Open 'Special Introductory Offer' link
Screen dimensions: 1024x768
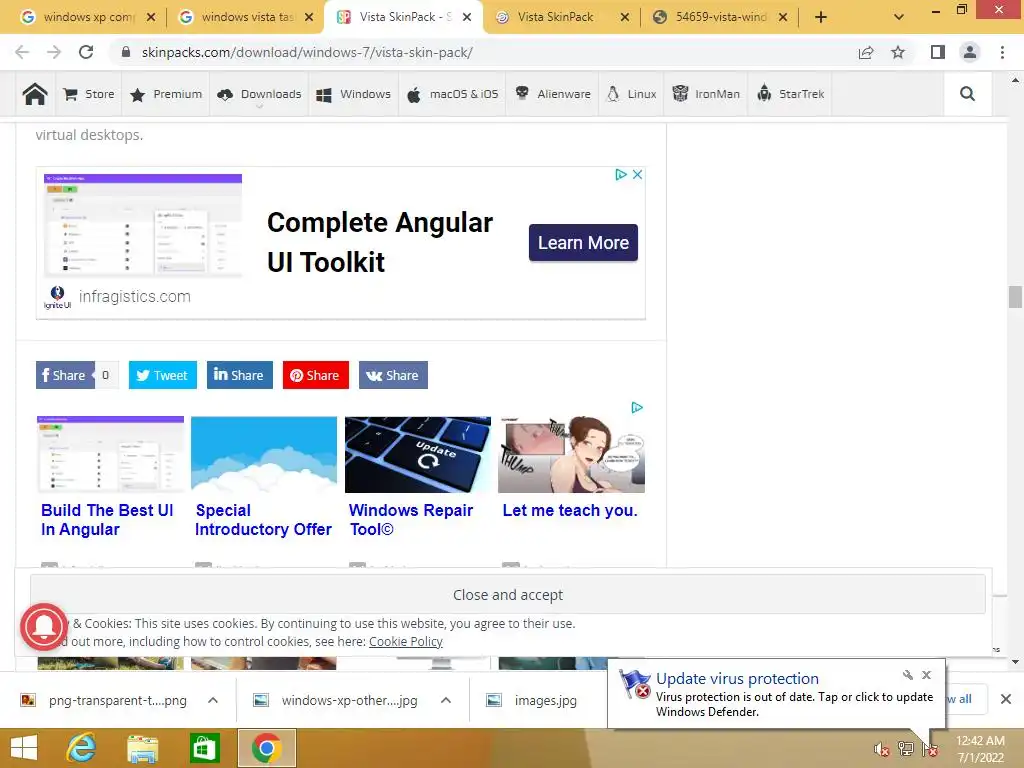point(263,520)
